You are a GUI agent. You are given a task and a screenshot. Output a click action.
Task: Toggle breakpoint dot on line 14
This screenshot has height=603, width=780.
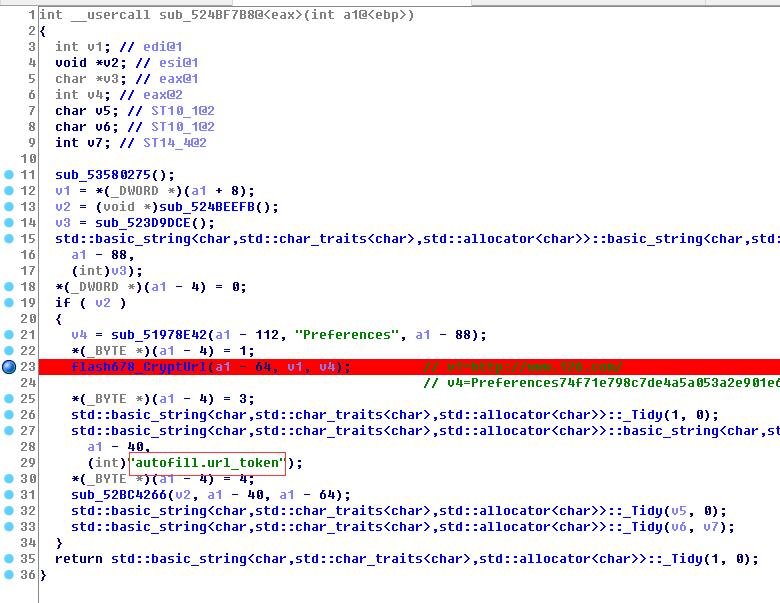[9, 222]
